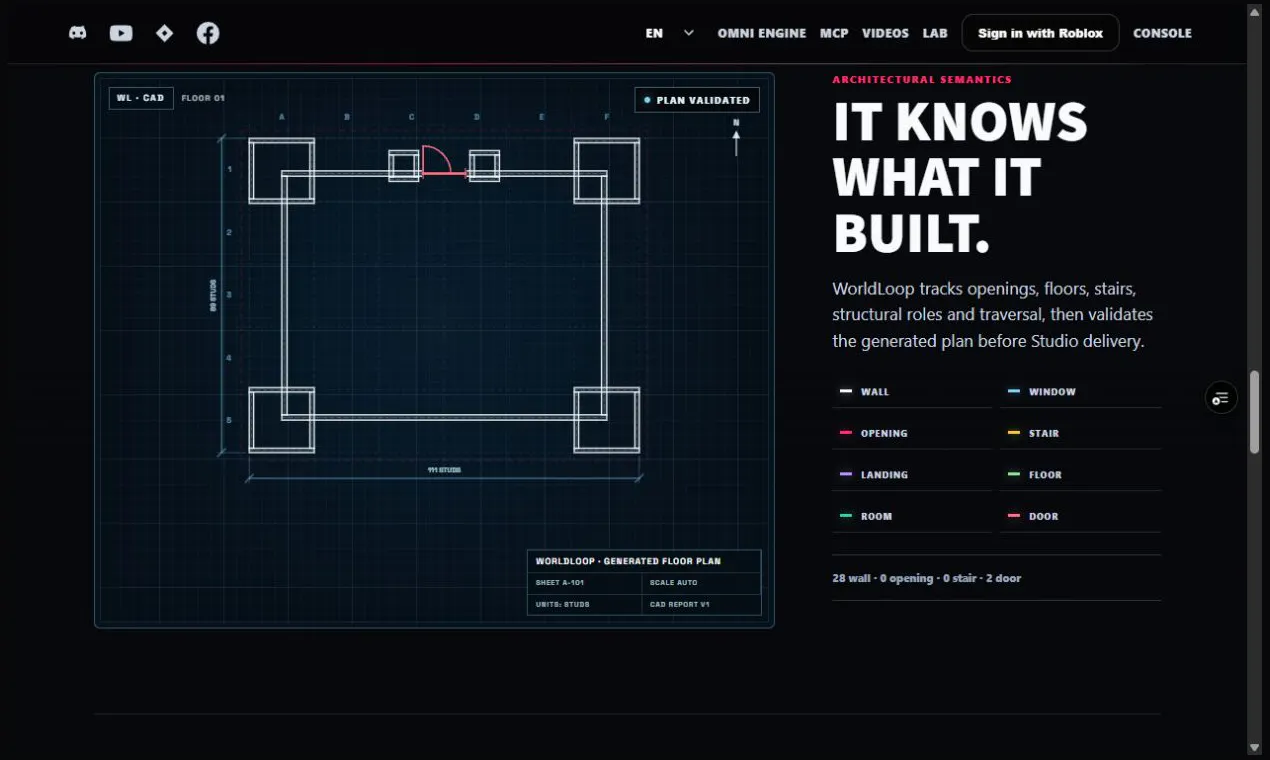Click the 'UNITS: STUDS' cell

[585, 604]
